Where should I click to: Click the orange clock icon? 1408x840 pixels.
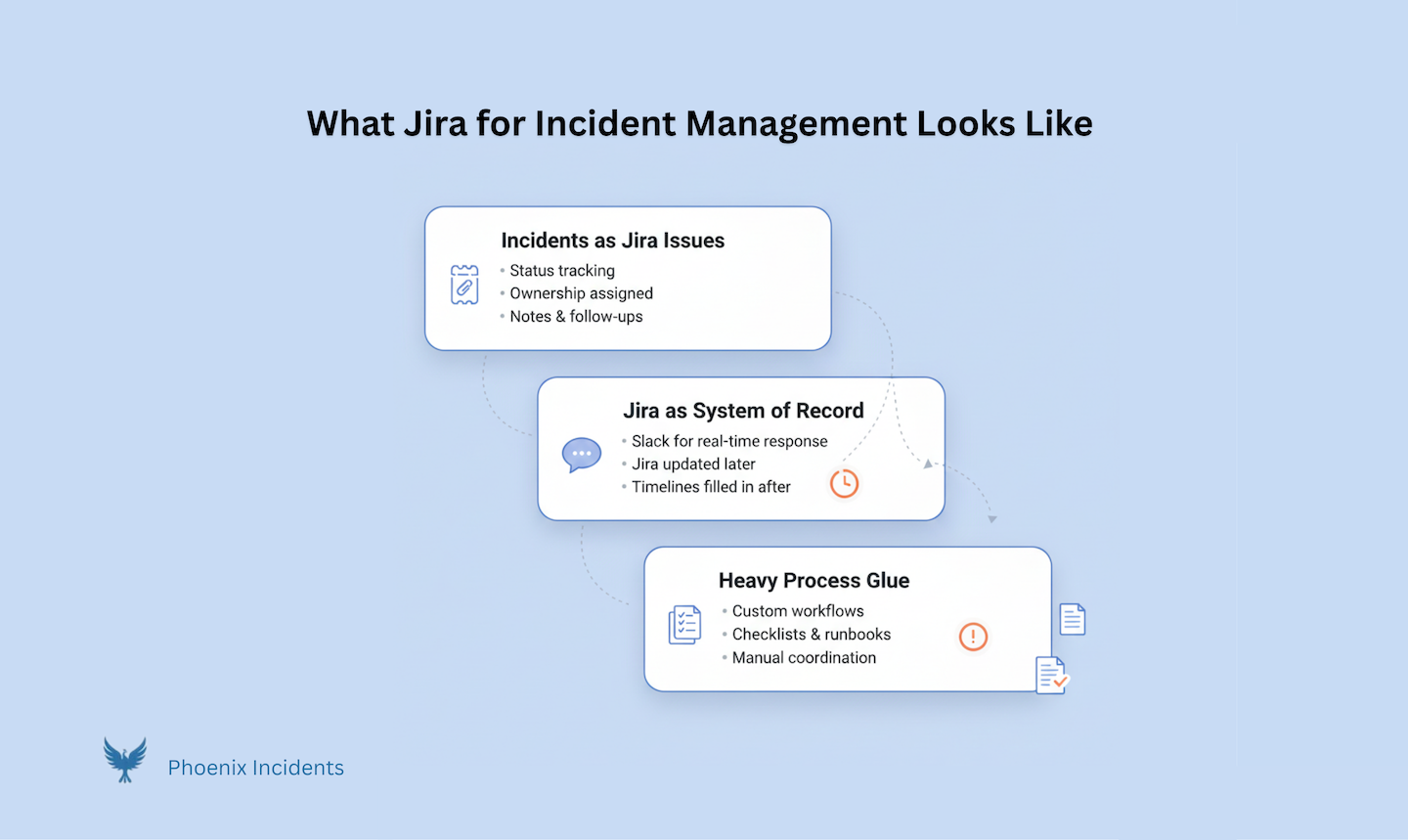(x=844, y=483)
